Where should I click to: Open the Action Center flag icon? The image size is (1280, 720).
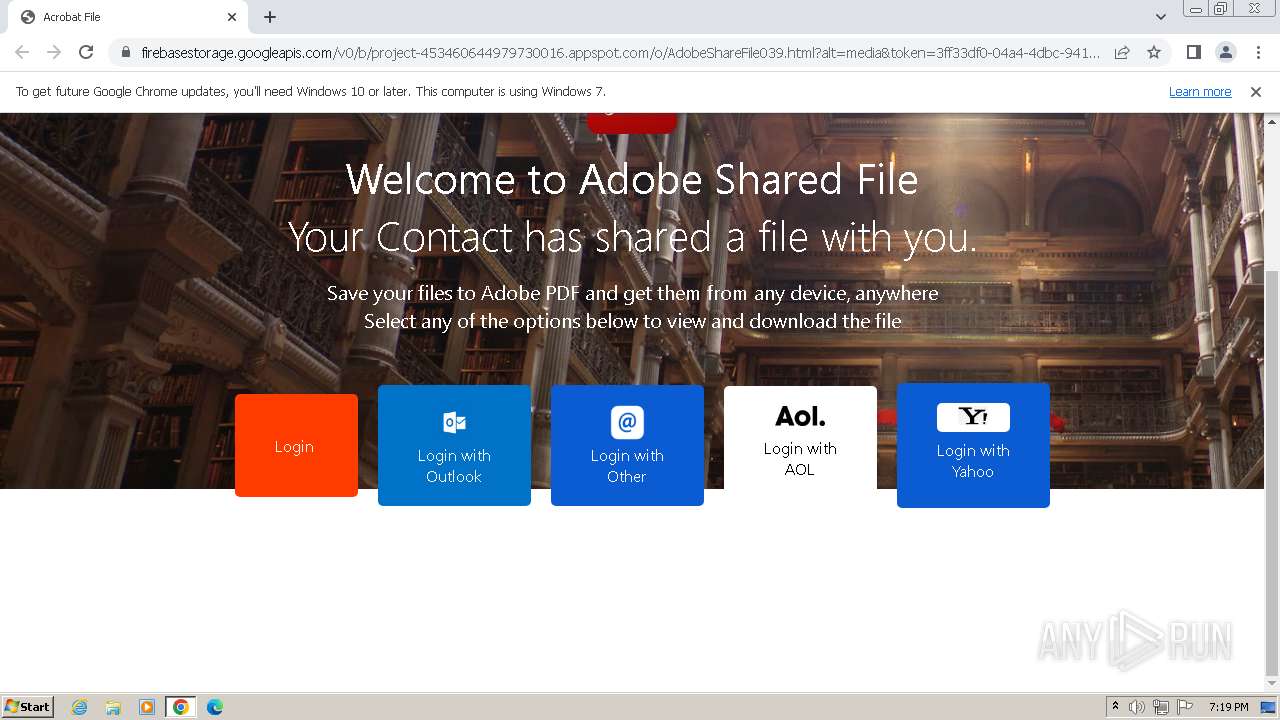tap(1185, 707)
